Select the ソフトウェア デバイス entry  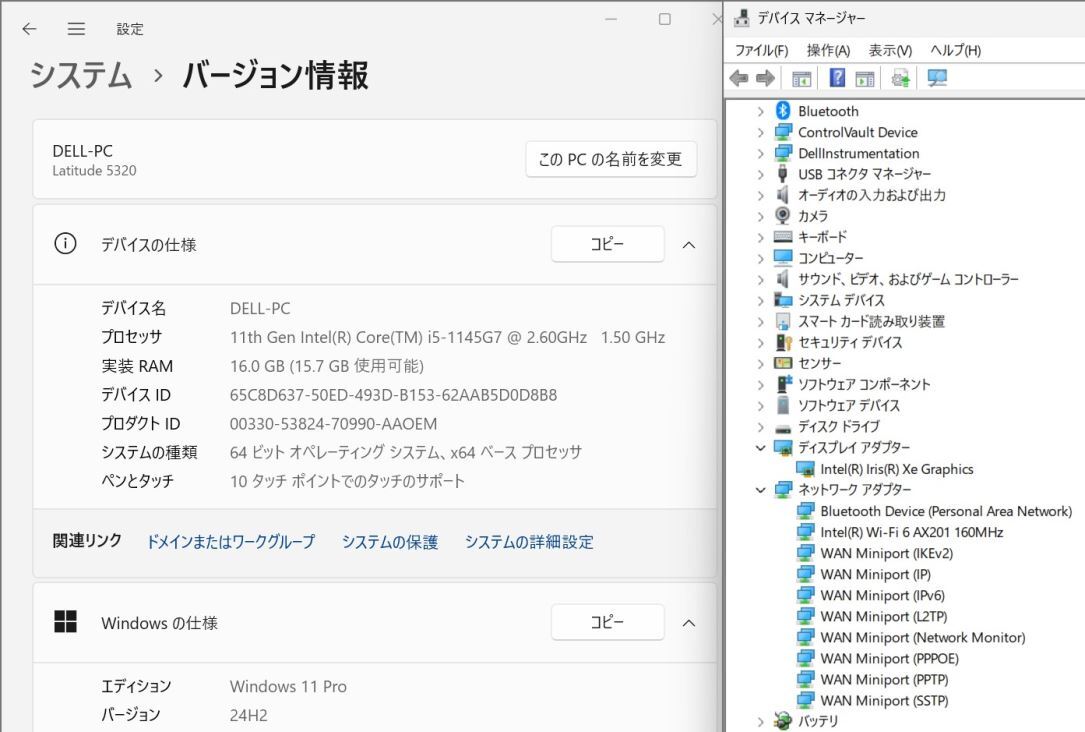point(848,405)
